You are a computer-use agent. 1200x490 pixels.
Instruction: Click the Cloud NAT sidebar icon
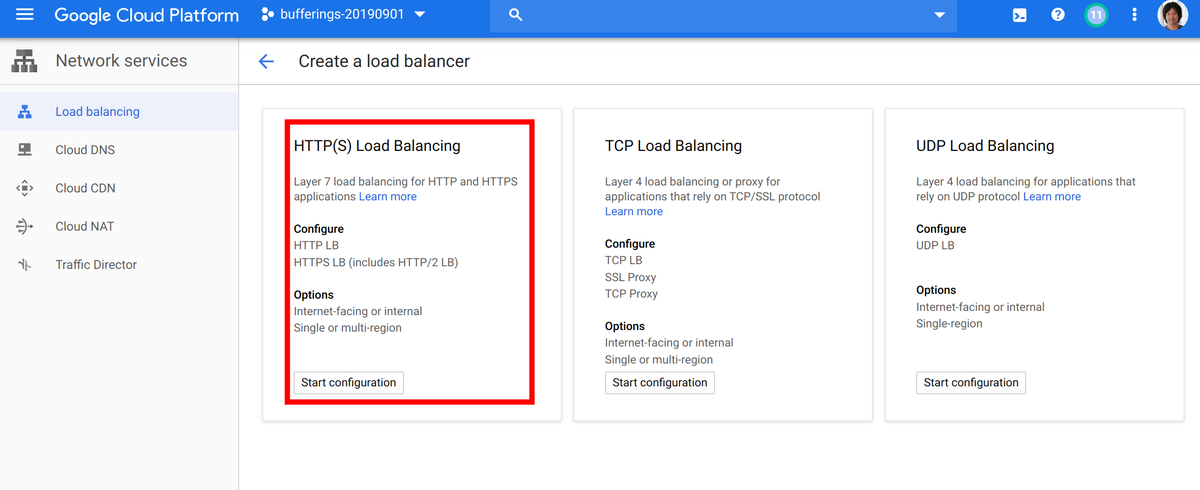pyautogui.click(x=25, y=226)
